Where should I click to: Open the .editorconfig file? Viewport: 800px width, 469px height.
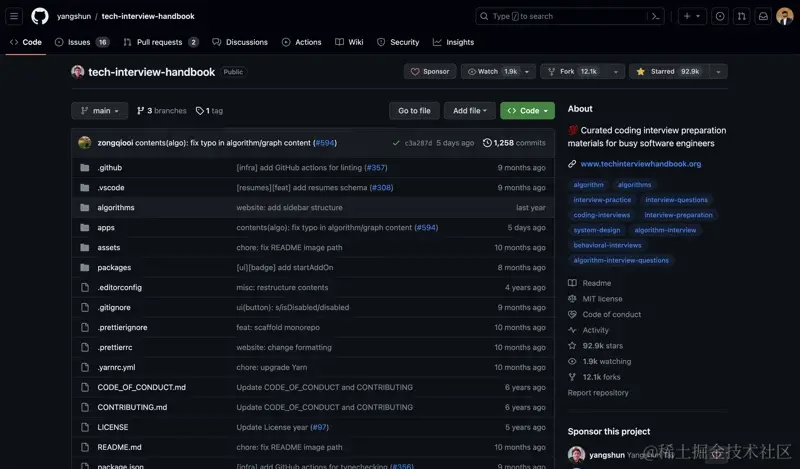coord(119,287)
